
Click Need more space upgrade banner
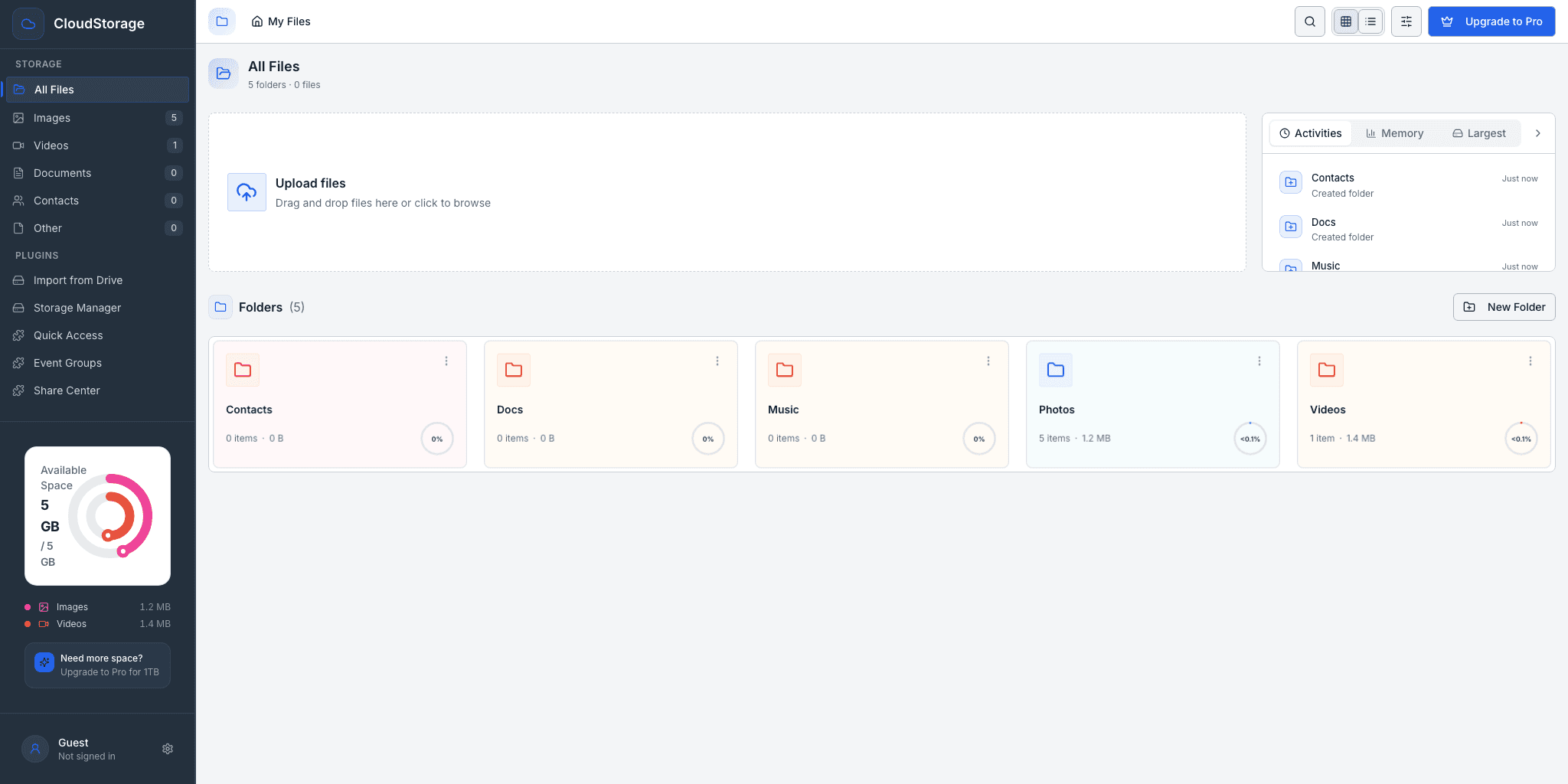coord(97,665)
